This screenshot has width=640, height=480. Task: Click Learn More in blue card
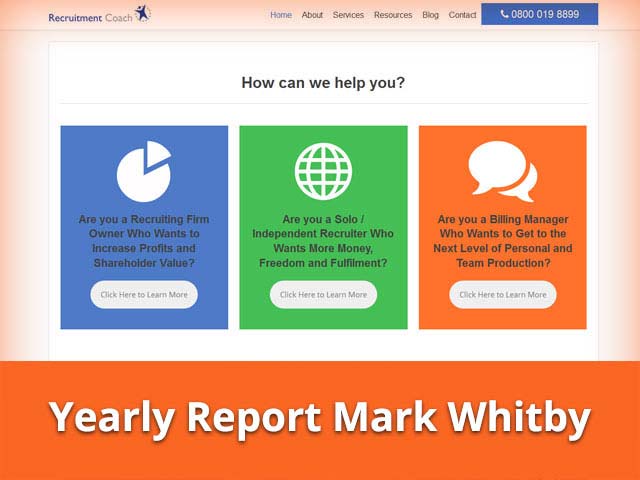pyautogui.click(x=144, y=295)
